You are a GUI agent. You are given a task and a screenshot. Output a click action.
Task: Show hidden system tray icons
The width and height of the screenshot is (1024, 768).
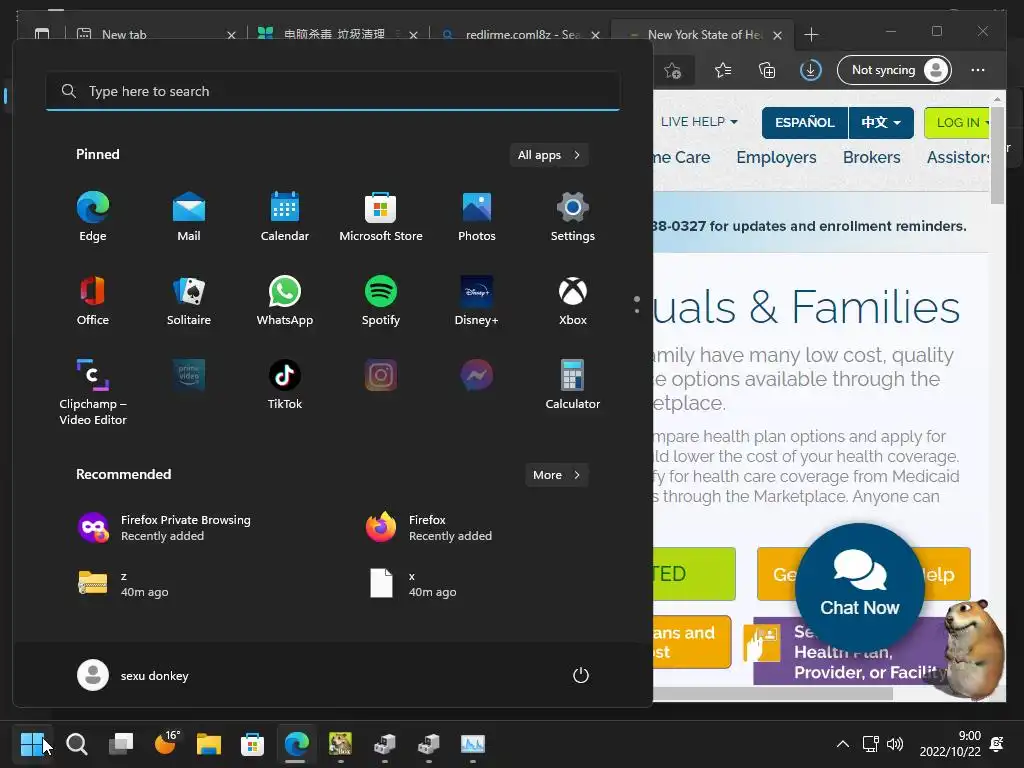(843, 744)
